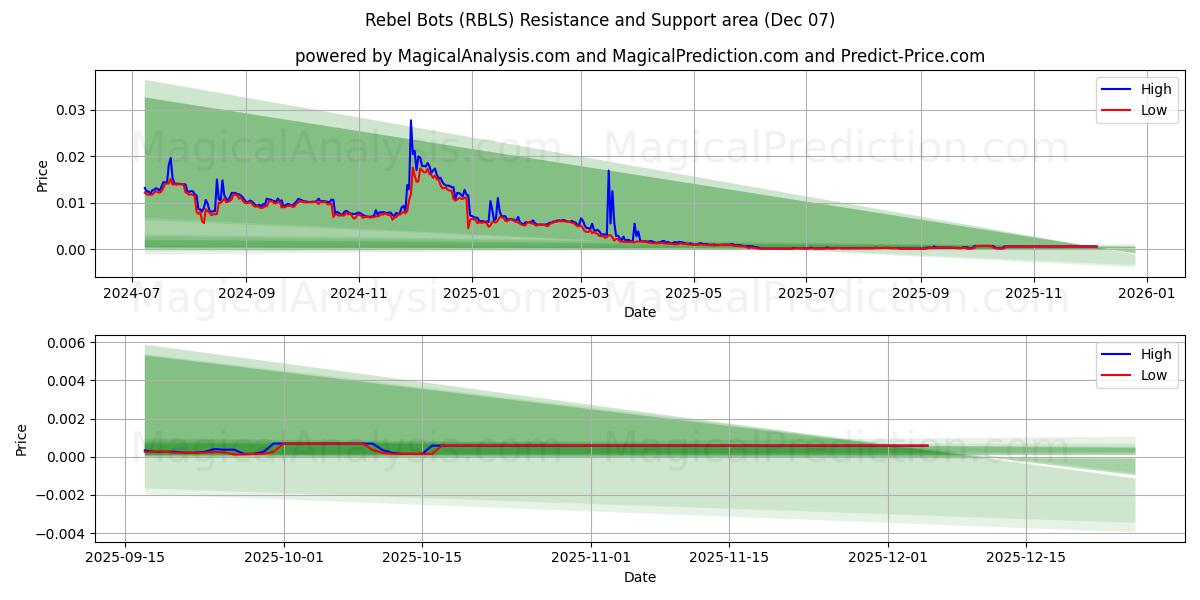This screenshot has width=1200, height=600.
Task: Click the '0.01' price tick label
Action: [x=73, y=203]
